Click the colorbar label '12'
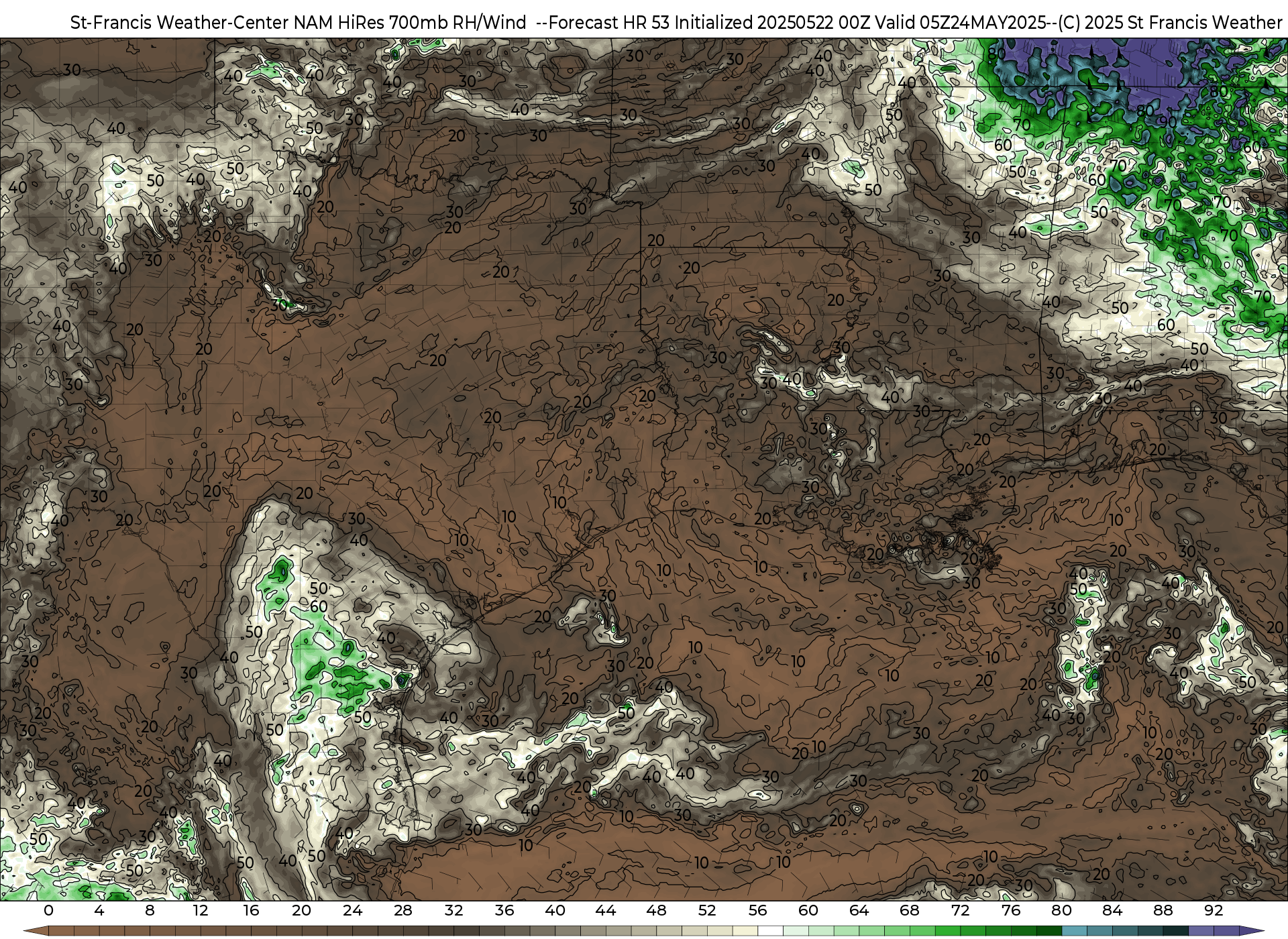This screenshot has height=939, width=1288. coord(201,910)
